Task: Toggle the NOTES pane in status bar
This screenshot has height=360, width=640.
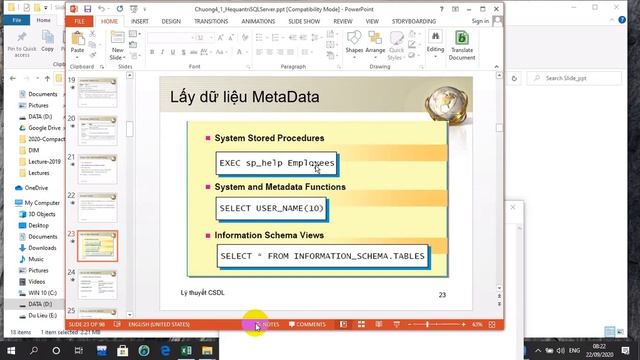Action: (x=267, y=324)
